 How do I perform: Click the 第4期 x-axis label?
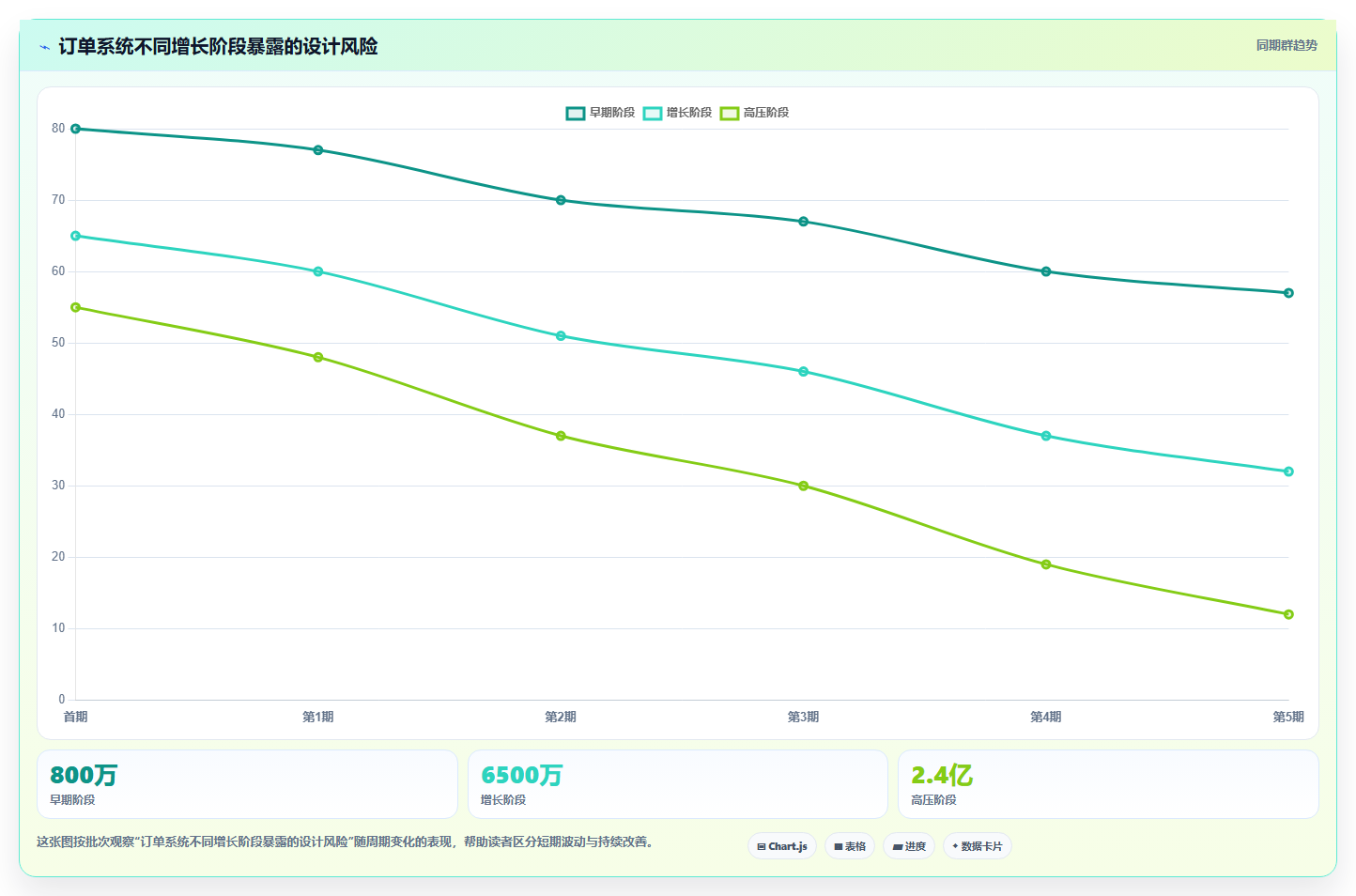click(x=1046, y=717)
